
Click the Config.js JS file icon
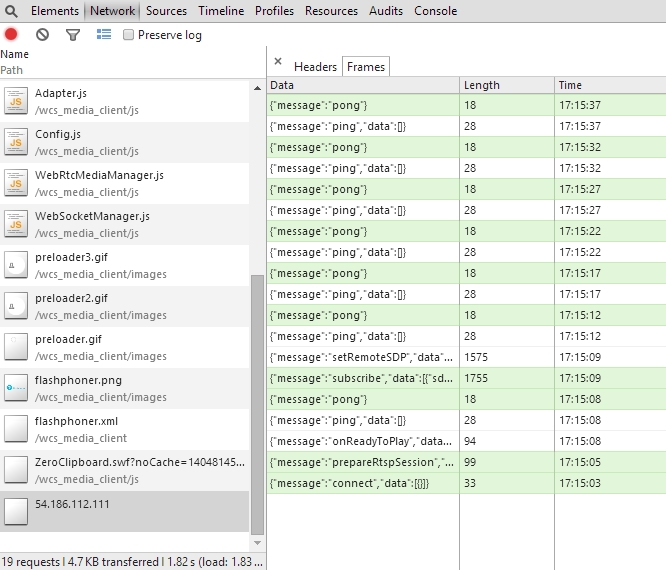(x=16, y=142)
